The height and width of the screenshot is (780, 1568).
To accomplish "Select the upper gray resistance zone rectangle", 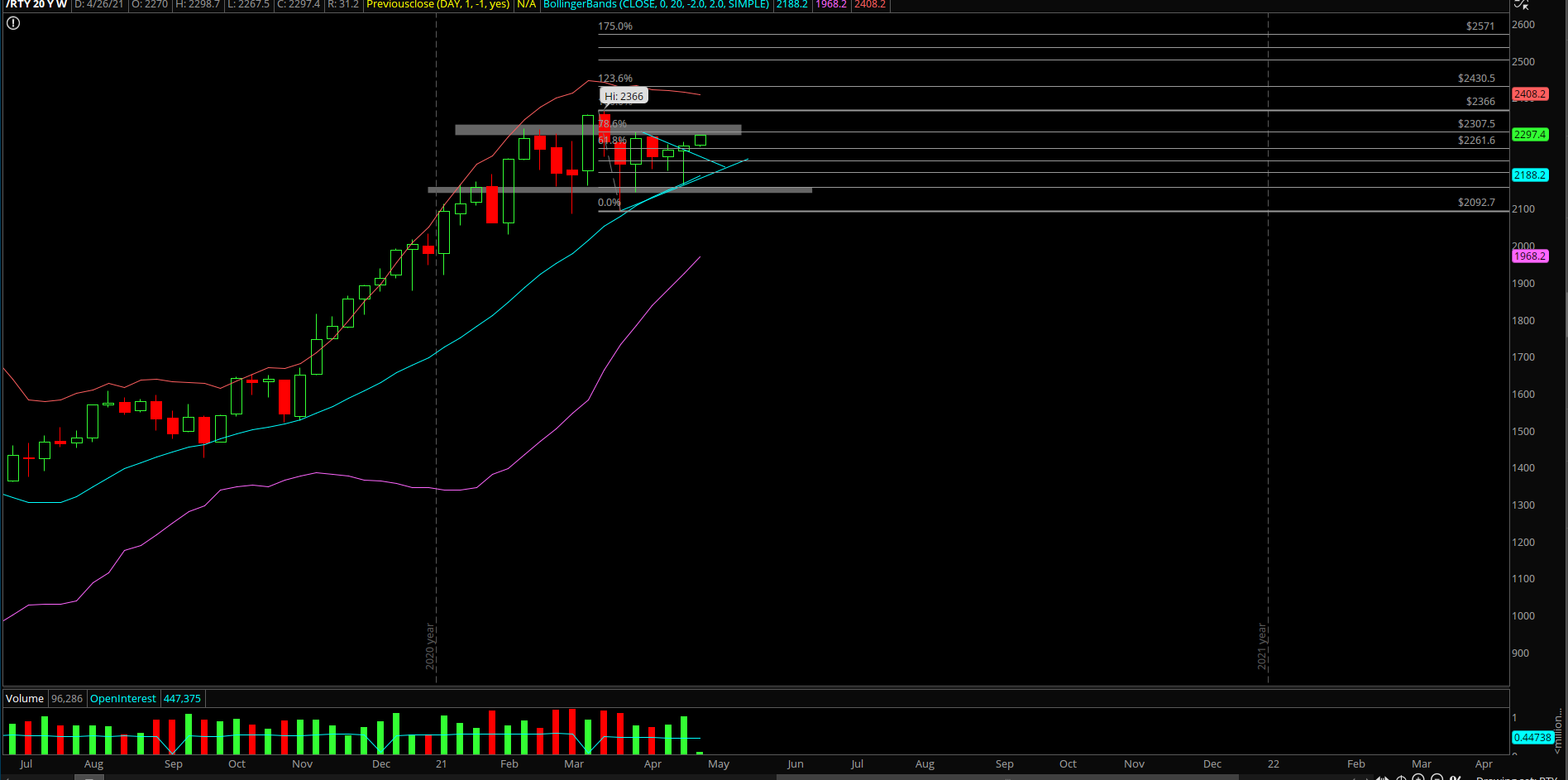I will point(598,130).
